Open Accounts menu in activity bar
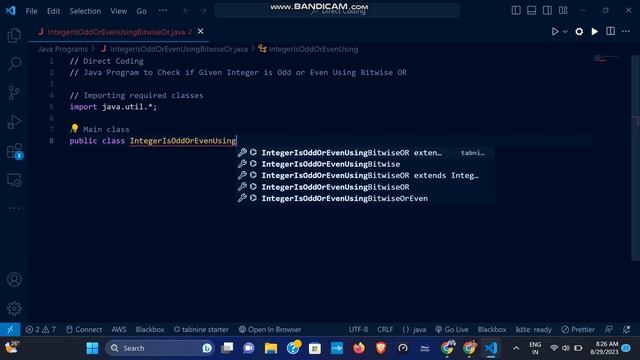 pos(14,280)
